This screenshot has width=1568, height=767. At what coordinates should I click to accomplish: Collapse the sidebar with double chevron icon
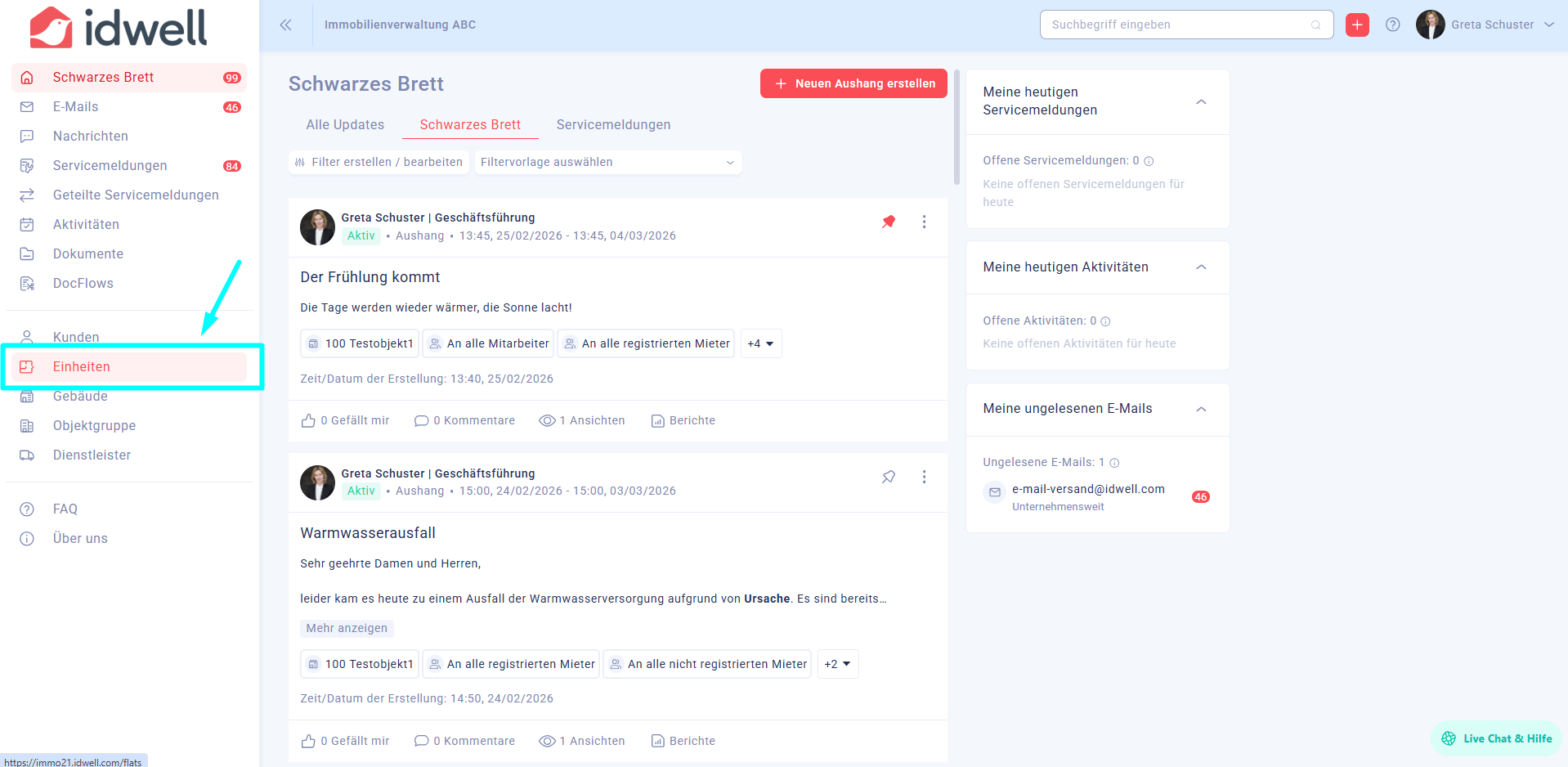(x=285, y=25)
